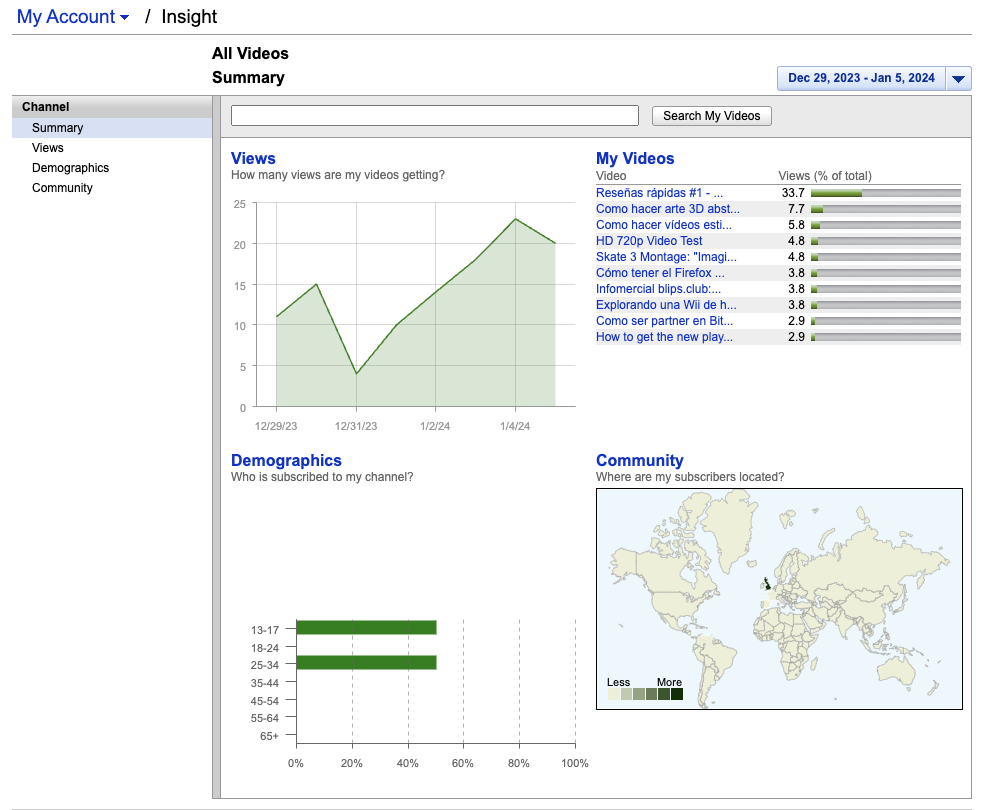
Task: Open the Views section heading link
Action: tap(253, 158)
